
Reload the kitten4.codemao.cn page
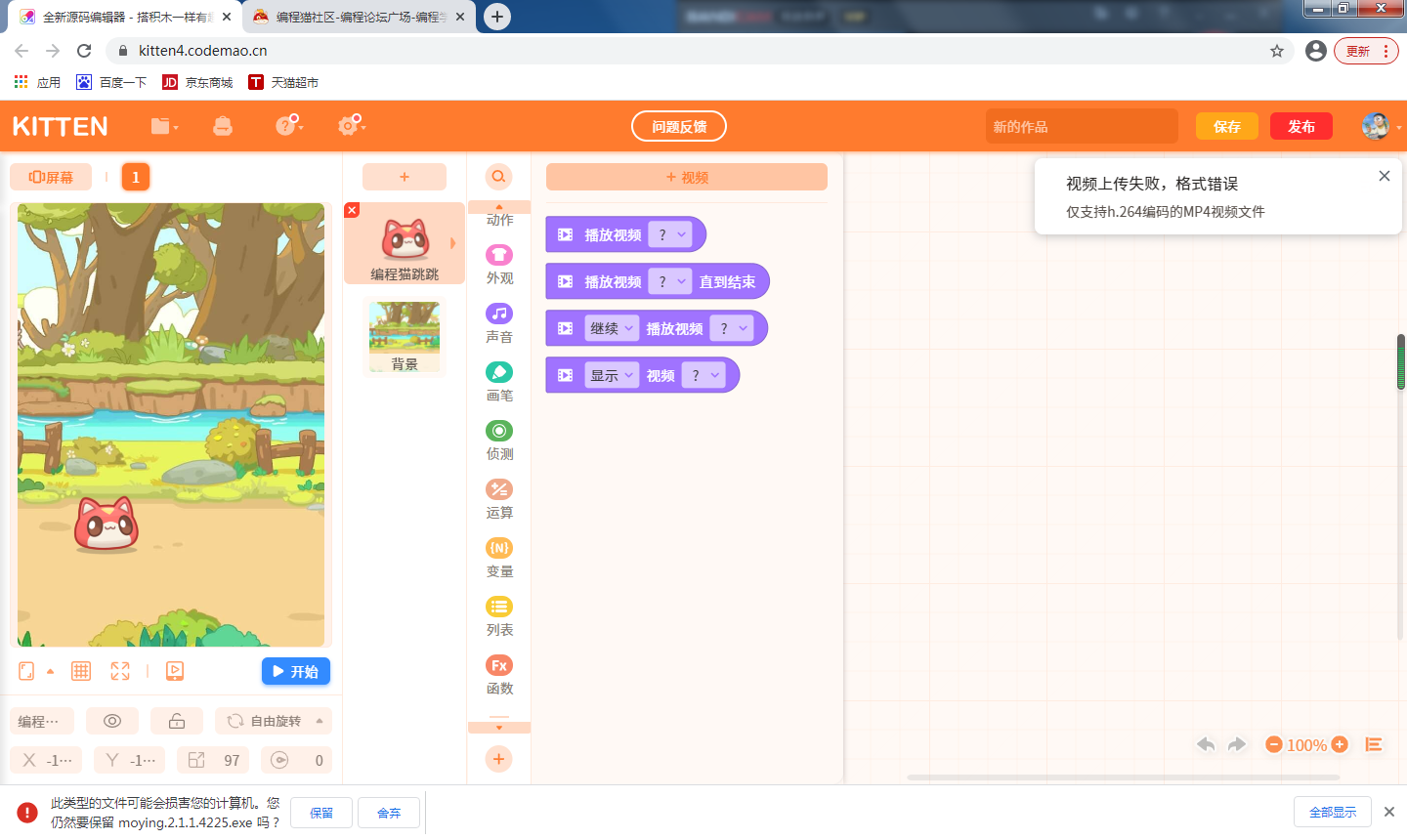84,51
